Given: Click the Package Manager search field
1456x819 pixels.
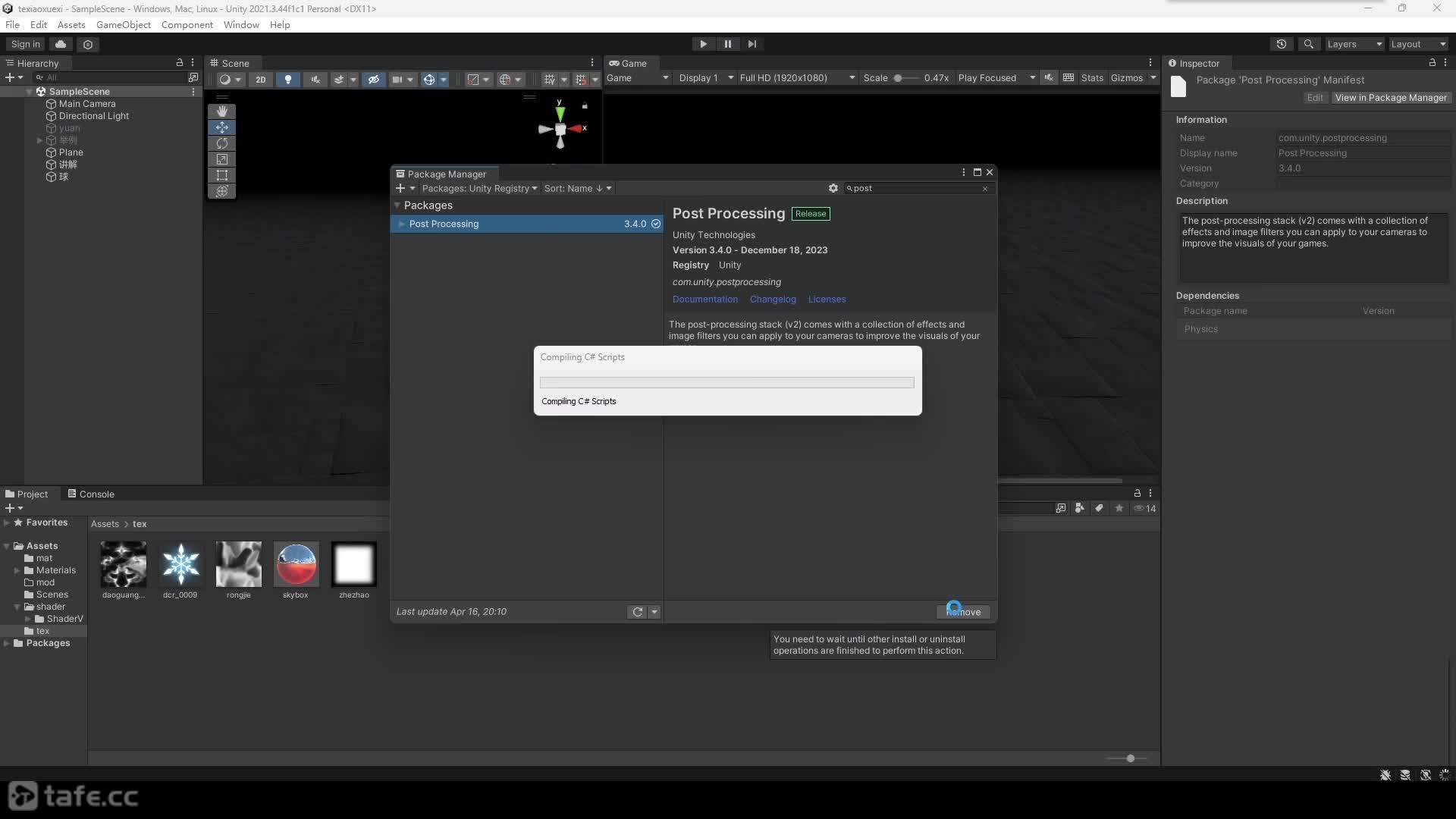Looking at the screenshot, I should [x=918, y=188].
